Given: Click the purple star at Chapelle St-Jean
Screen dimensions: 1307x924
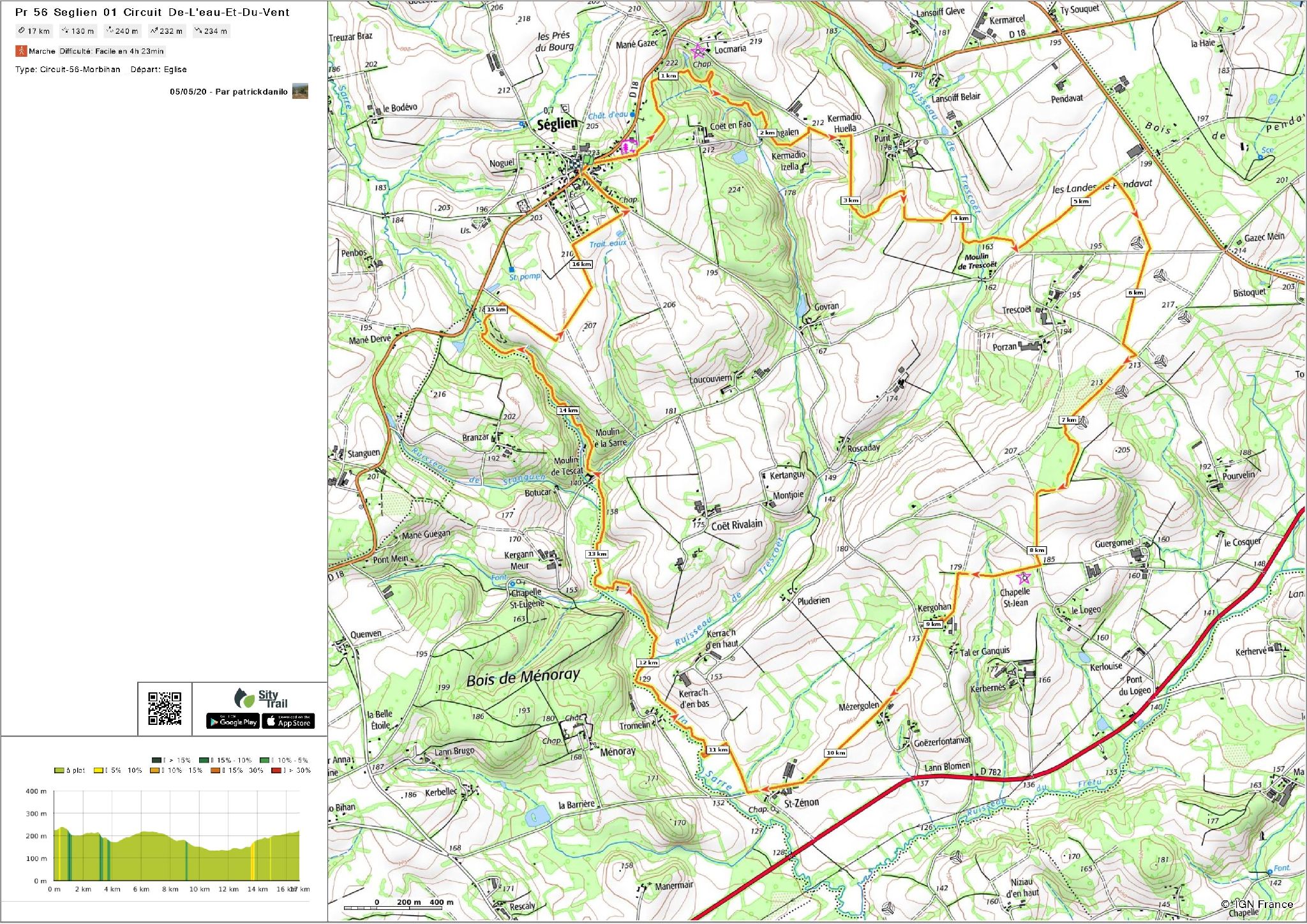Looking at the screenshot, I should point(1024,578).
